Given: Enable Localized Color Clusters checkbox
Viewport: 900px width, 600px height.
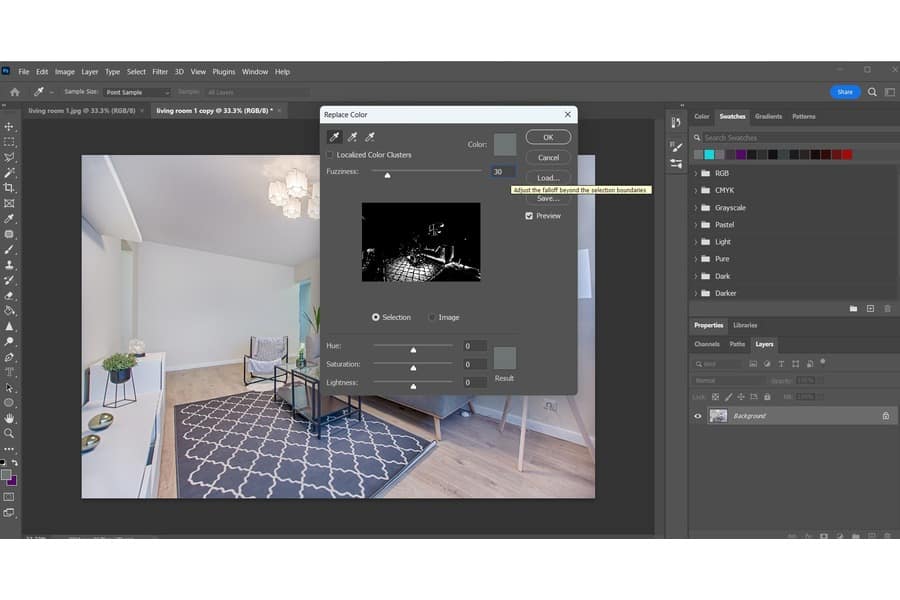Looking at the screenshot, I should [331, 155].
